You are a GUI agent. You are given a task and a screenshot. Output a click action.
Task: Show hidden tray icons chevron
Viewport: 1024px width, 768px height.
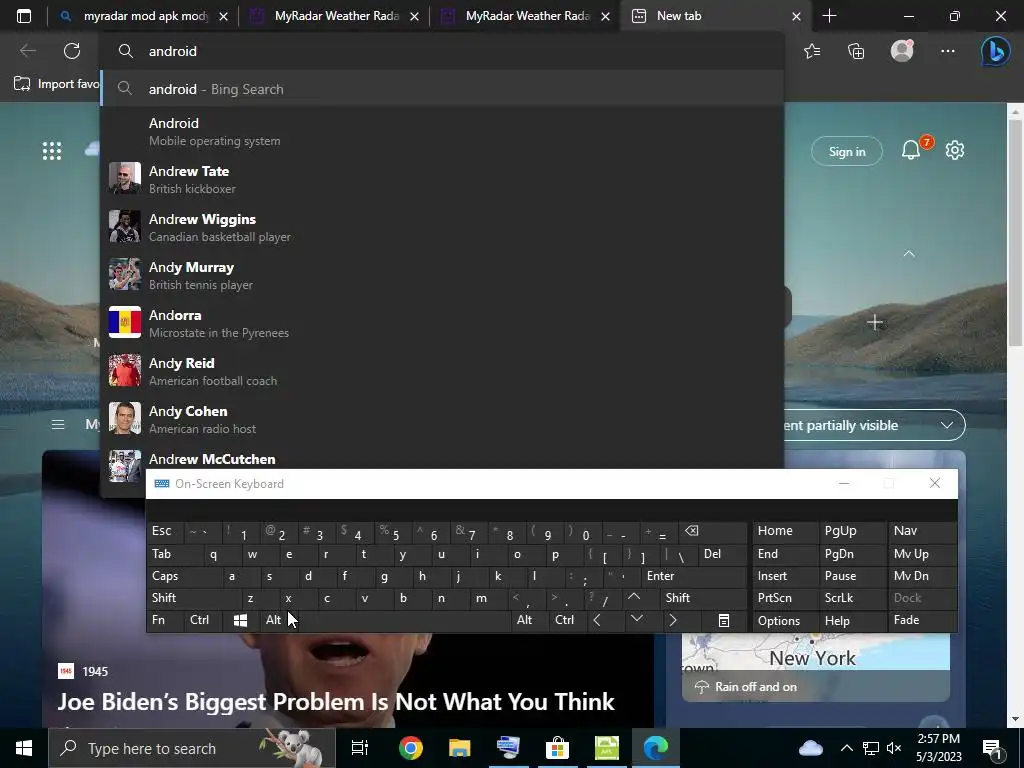[846, 748]
